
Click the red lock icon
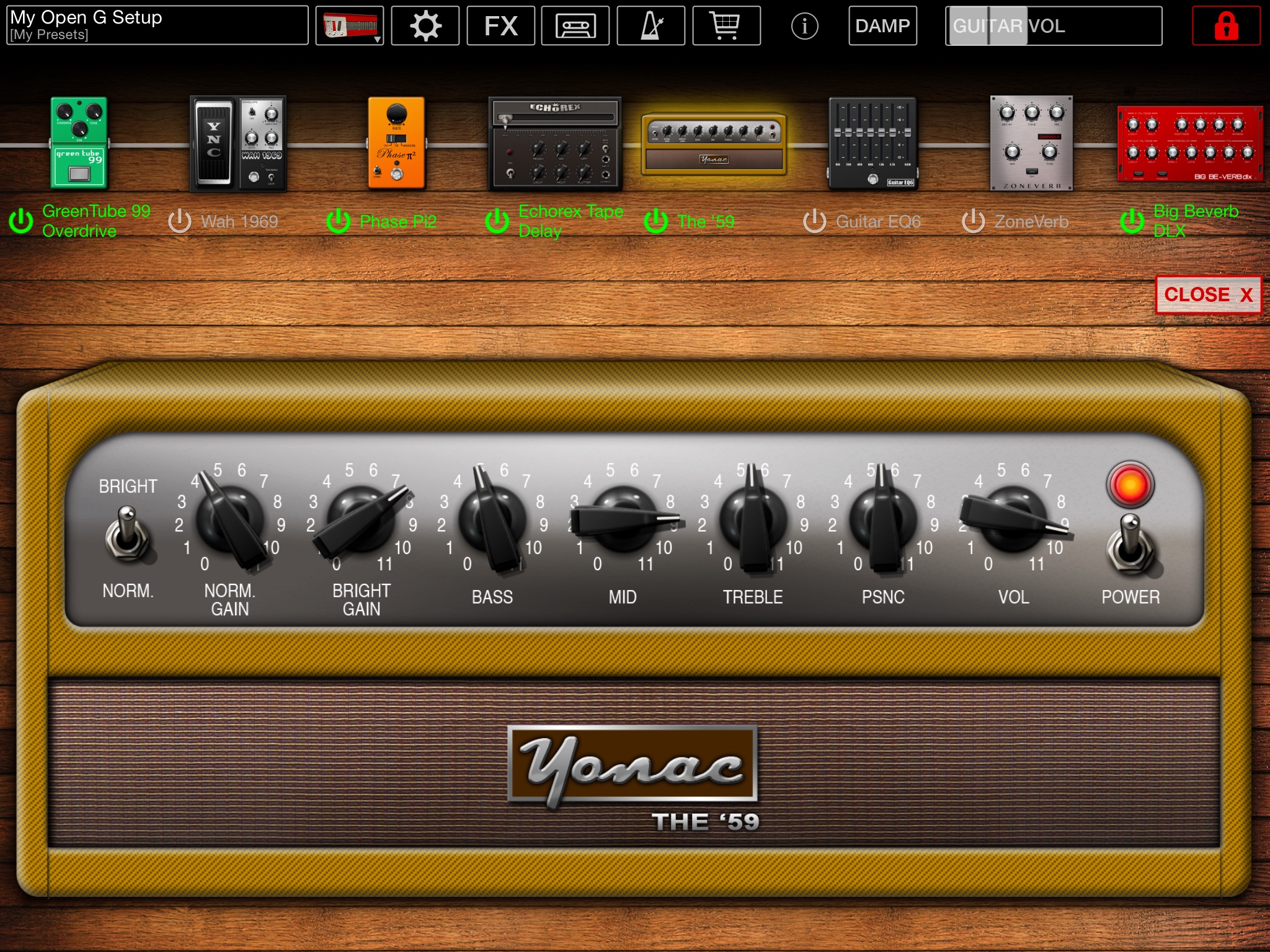click(x=1226, y=26)
